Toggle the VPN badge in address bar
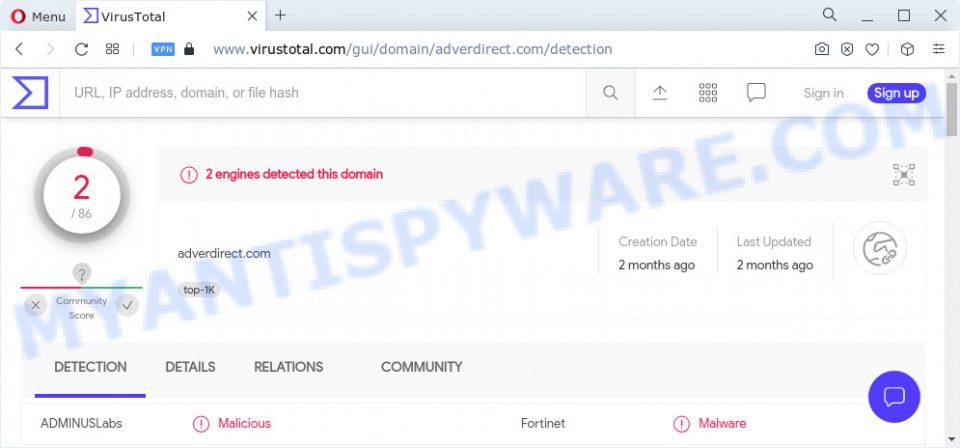This screenshot has width=960, height=448. click(x=163, y=50)
